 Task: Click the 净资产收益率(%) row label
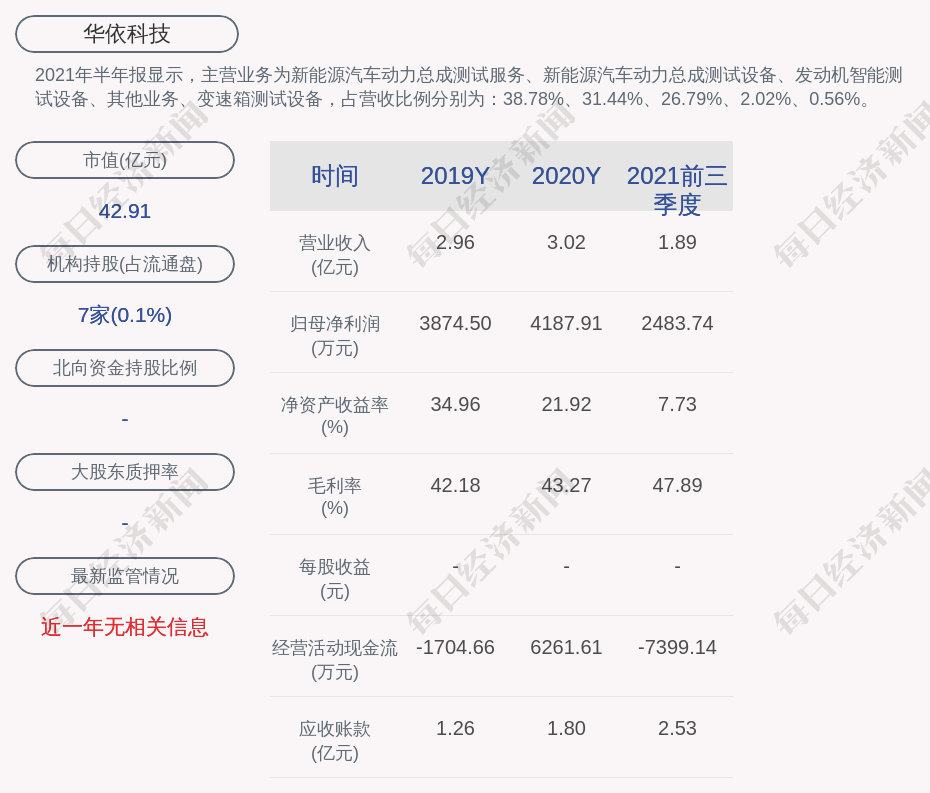coord(335,416)
